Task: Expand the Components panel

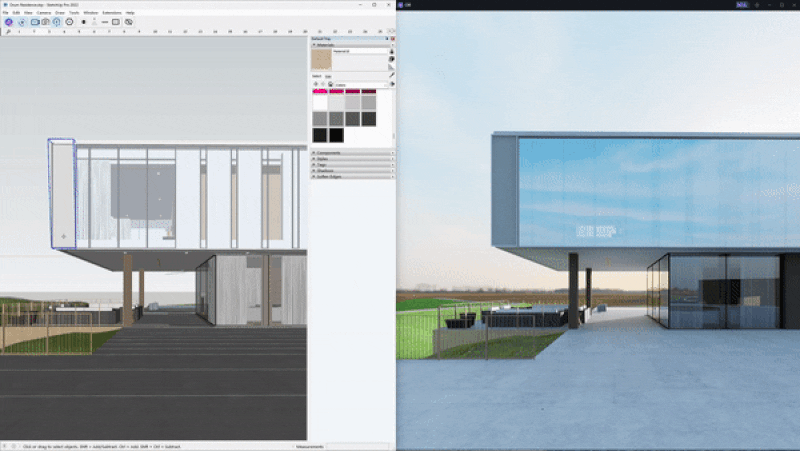Action: (353, 153)
